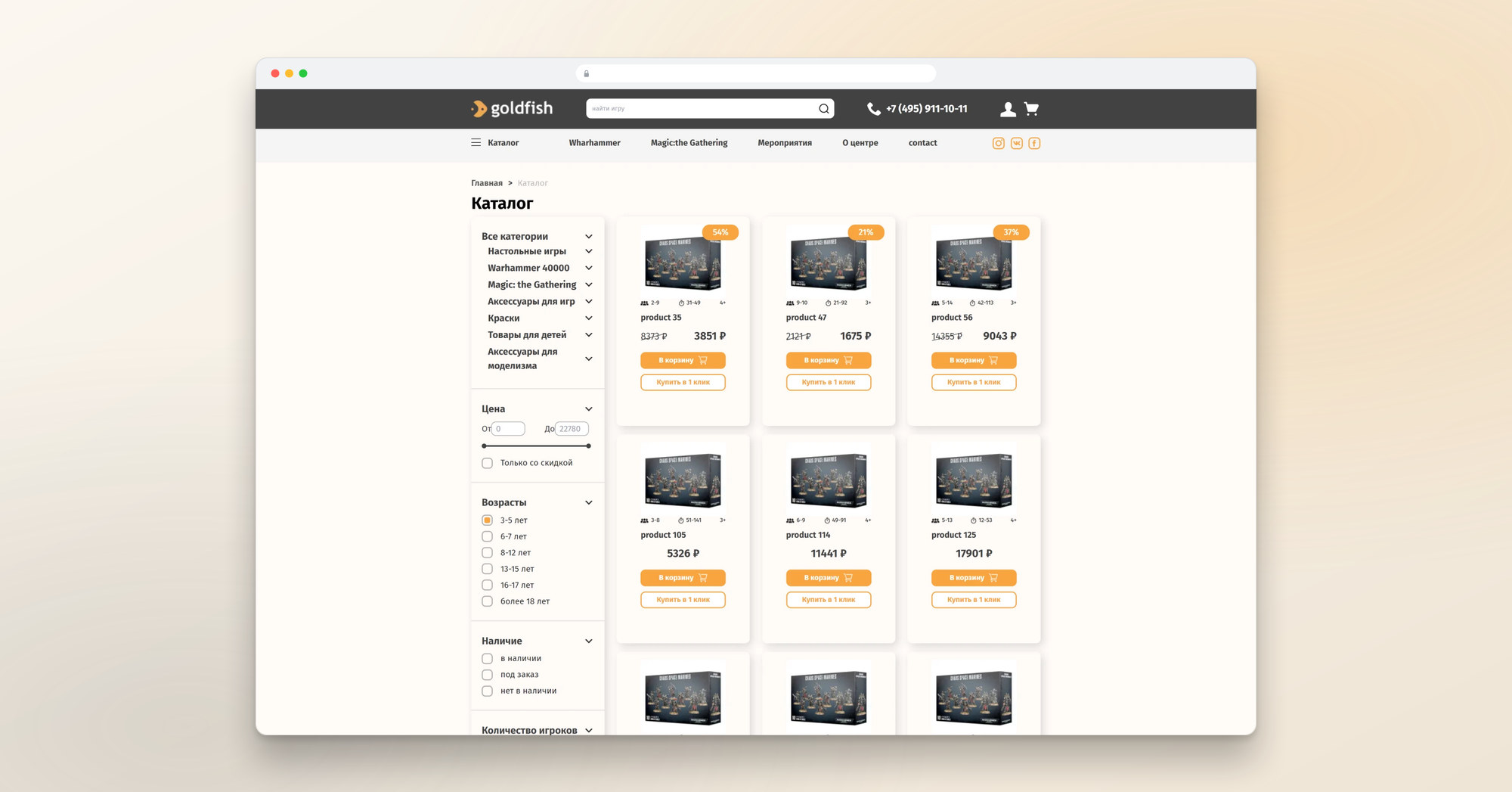Viewport: 1512px width, 792px height.
Task: Click the lock icon in the address bar
Action: (x=586, y=73)
